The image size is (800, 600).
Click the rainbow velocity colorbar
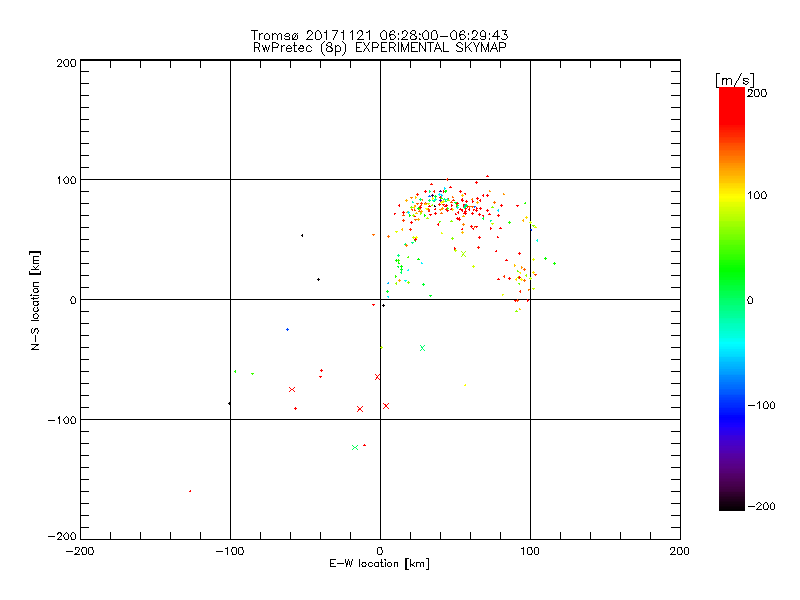point(732,299)
